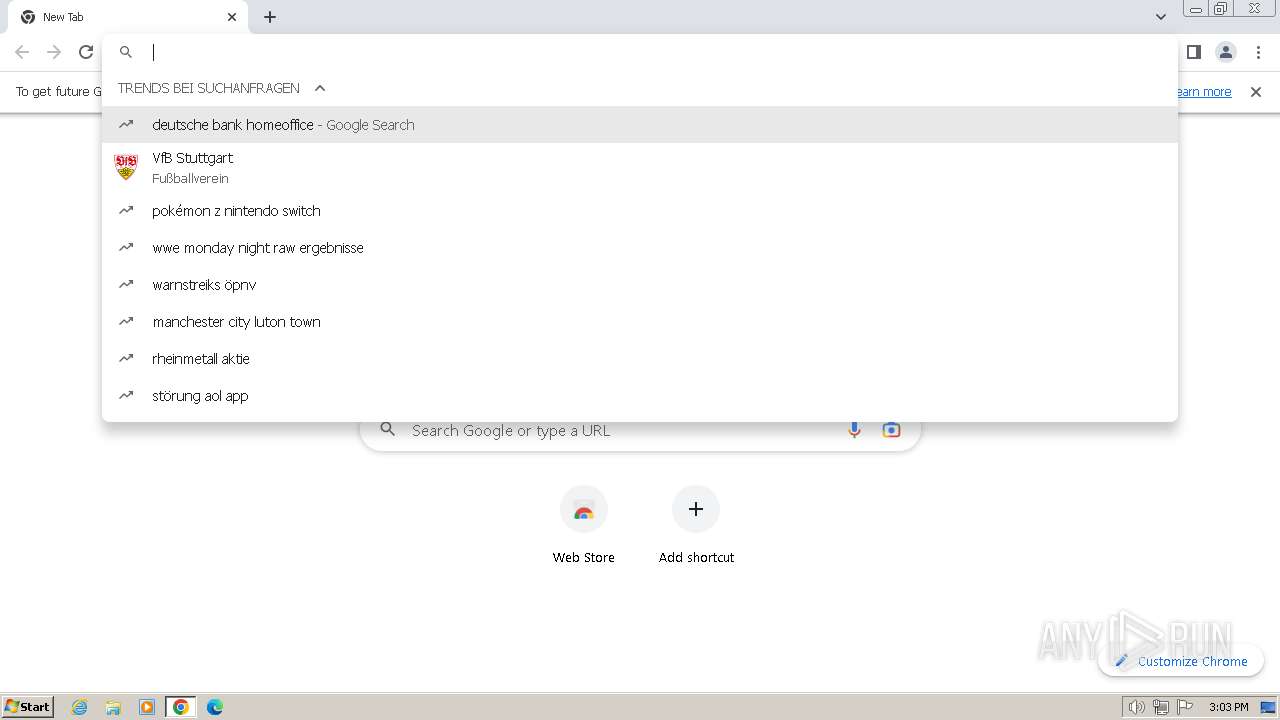Click the forward navigation arrow
This screenshot has height=720, width=1280.
pyautogui.click(x=54, y=52)
